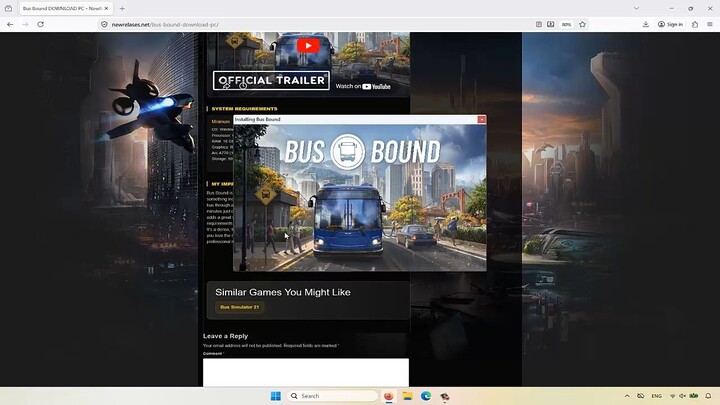Sign in to Firefox account
Viewport: 720px width, 405px height.
pos(670,24)
